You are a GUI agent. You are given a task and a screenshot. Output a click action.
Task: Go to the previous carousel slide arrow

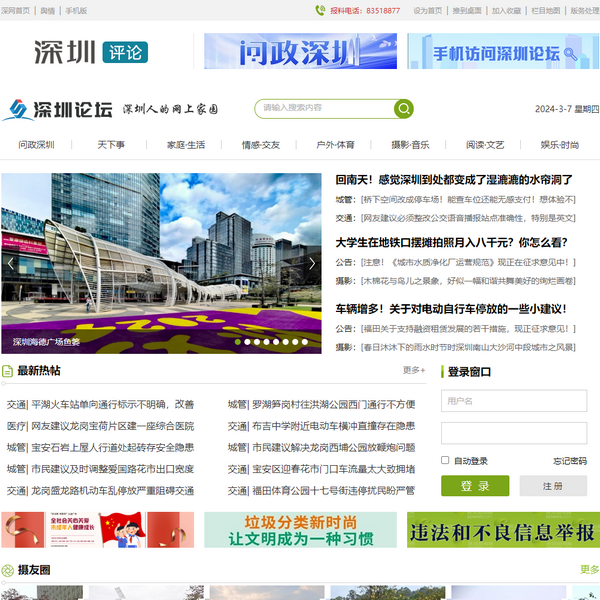[x=11, y=264]
